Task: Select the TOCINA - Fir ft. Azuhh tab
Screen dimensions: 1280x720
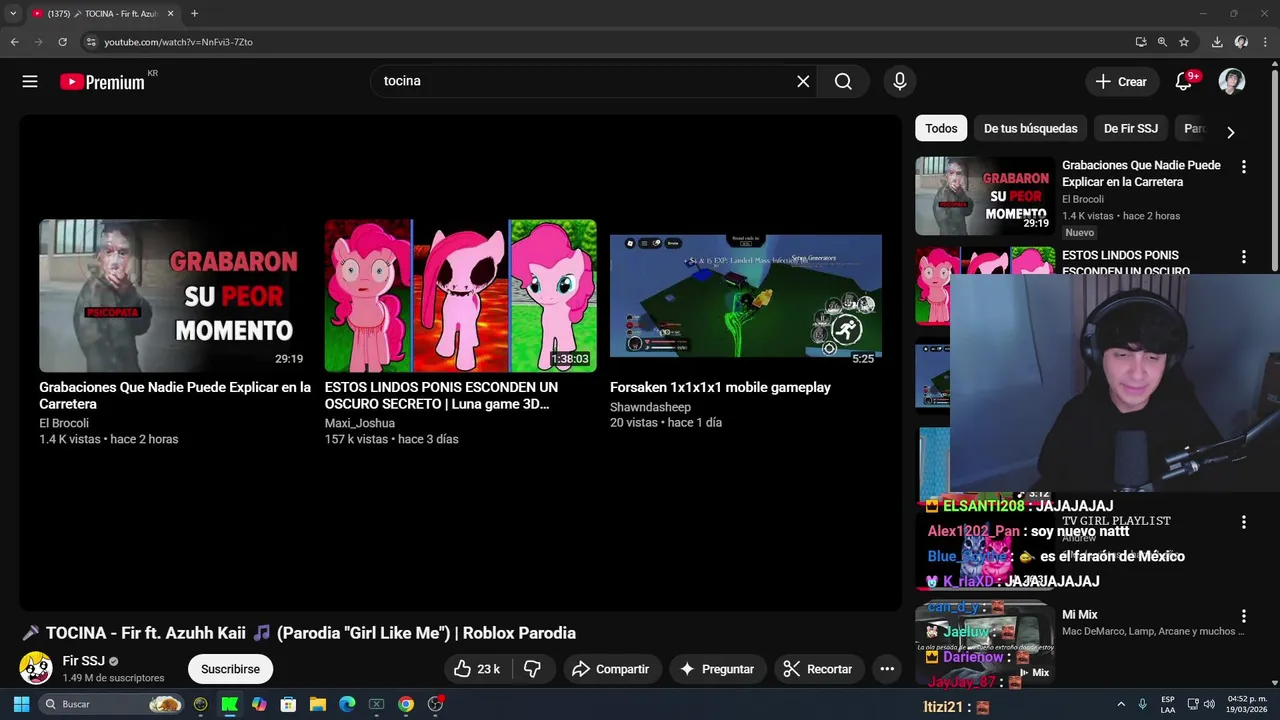Action: coord(103,14)
